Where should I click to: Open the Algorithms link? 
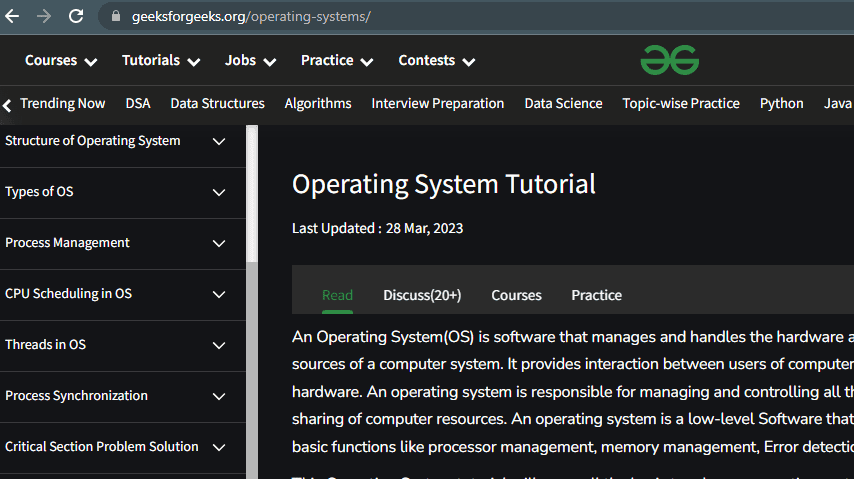[x=318, y=104]
